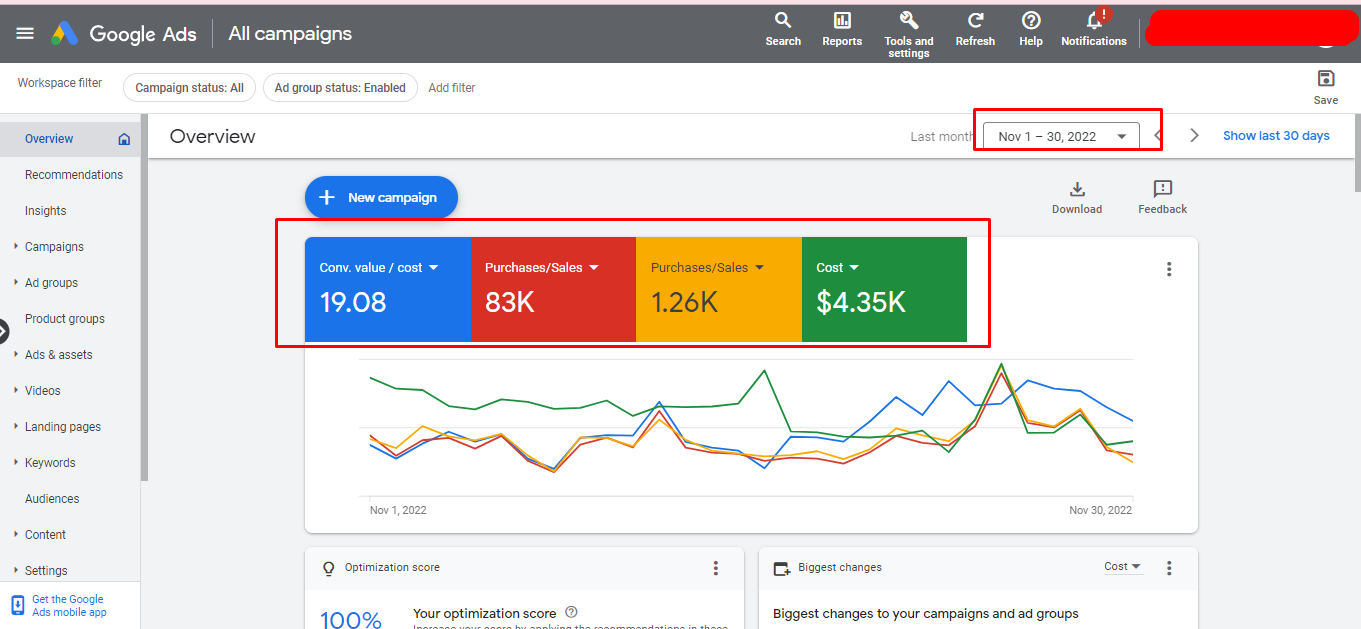Open Tools and settings wrench
The width and height of the screenshot is (1361, 629).
908,21
